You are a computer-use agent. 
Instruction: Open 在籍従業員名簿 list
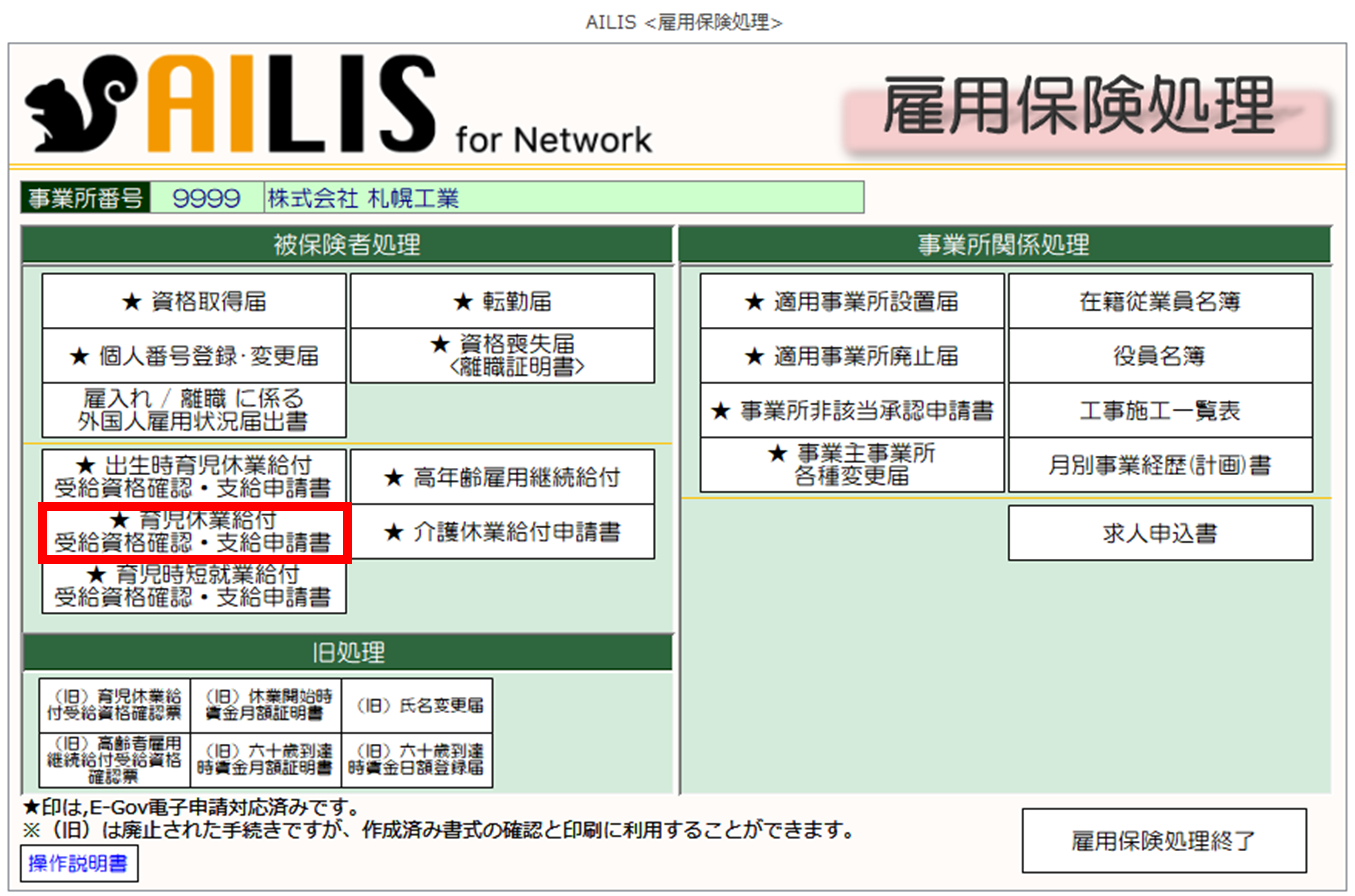pyautogui.click(x=1160, y=301)
